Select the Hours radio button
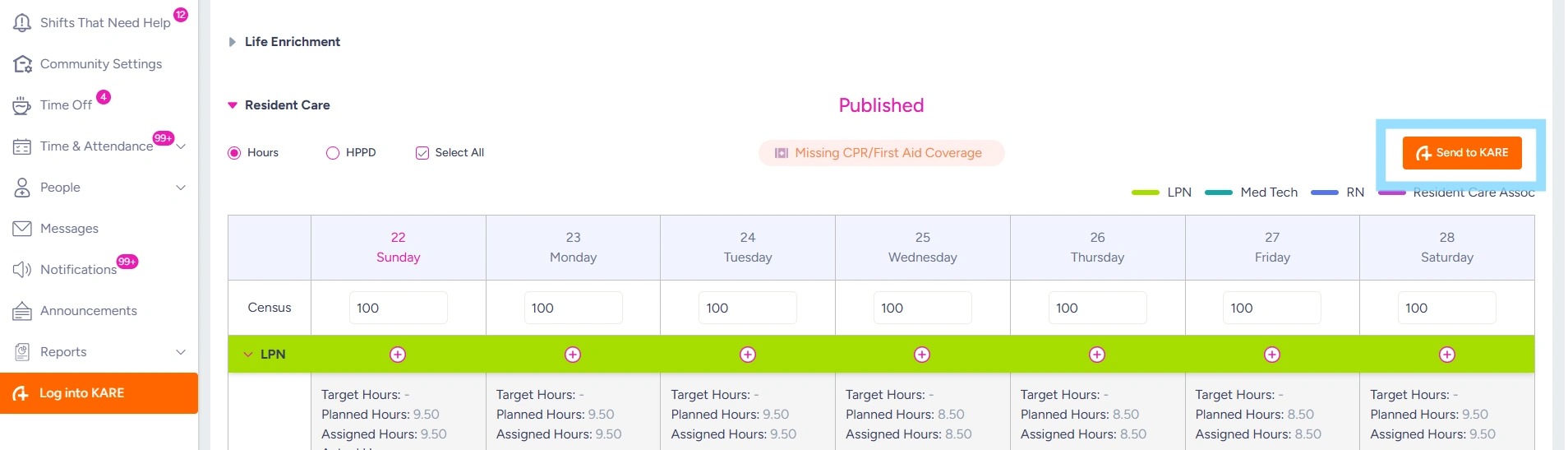Image resolution: width=1568 pixels, height=450 pixels. (234, 153)
